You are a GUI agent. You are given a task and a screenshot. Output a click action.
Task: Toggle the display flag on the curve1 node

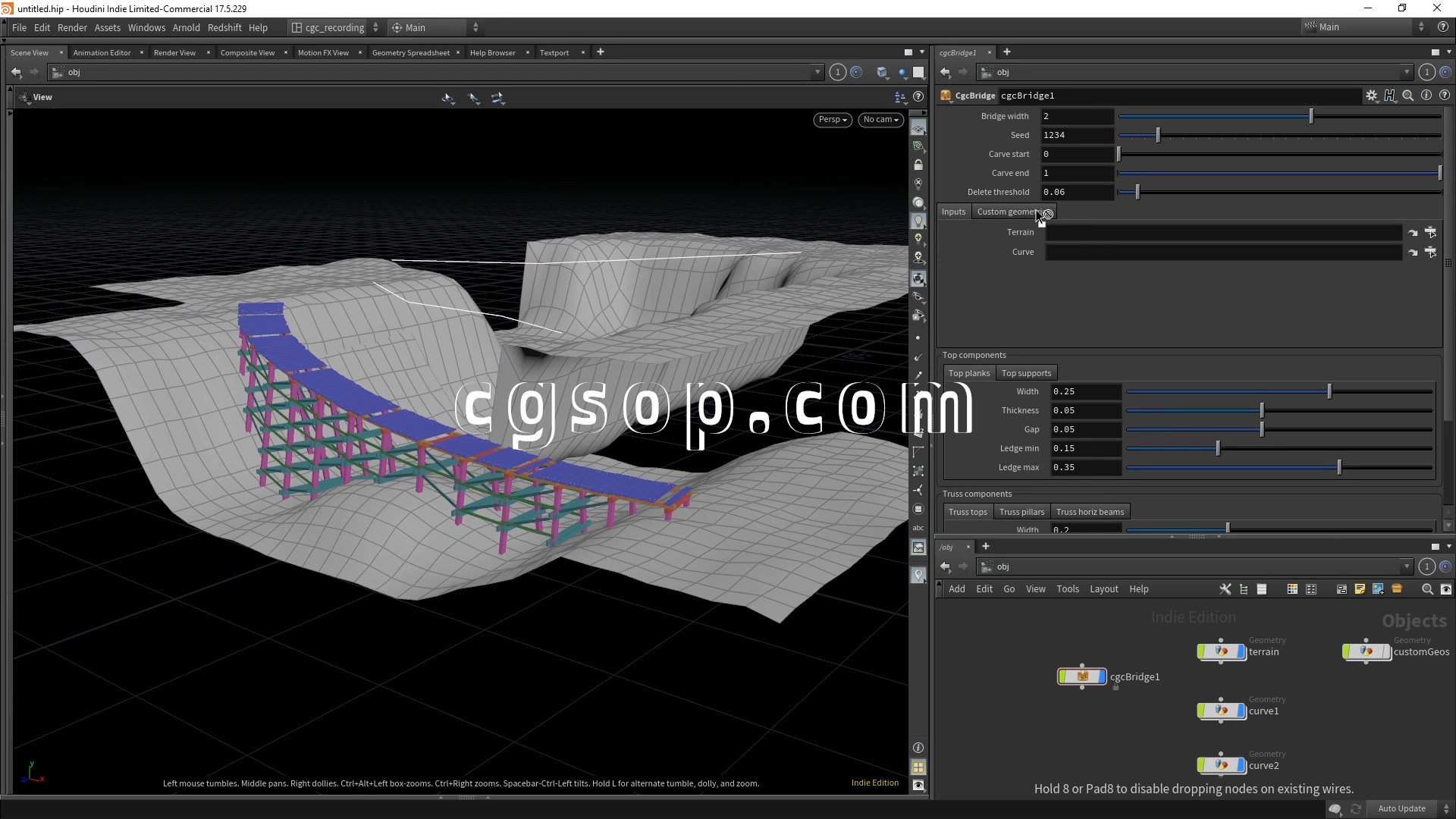click(1241, 711)
